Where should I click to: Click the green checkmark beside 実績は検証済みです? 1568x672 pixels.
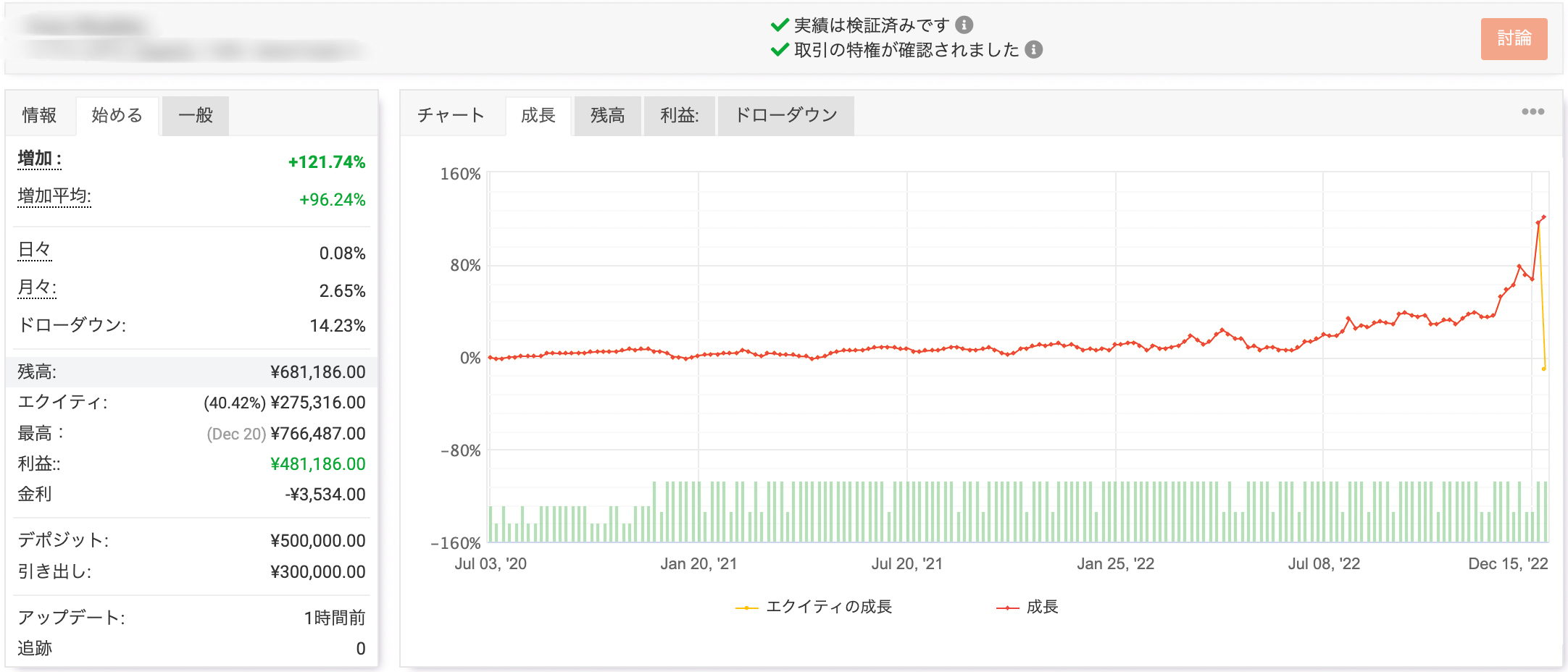pos(780,25)
